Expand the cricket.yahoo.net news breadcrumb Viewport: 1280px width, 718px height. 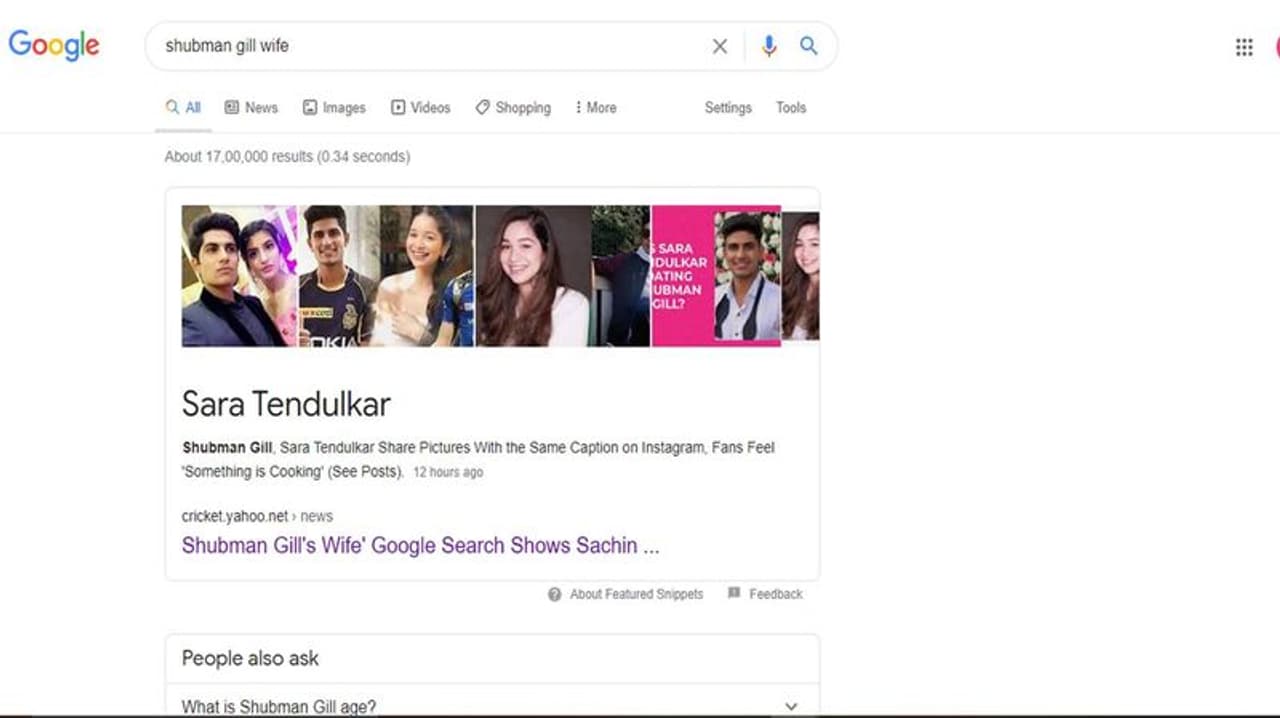[256, 516]
